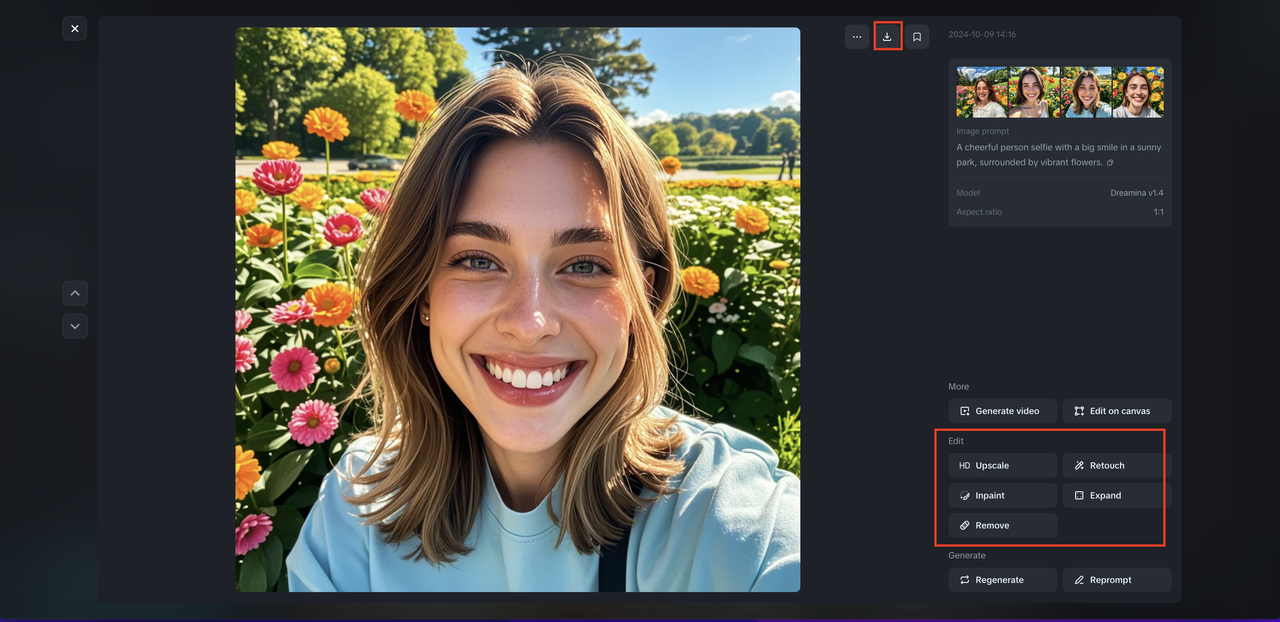Click the Expand button
The image size is (1280, 622).
coord(1115,495)
